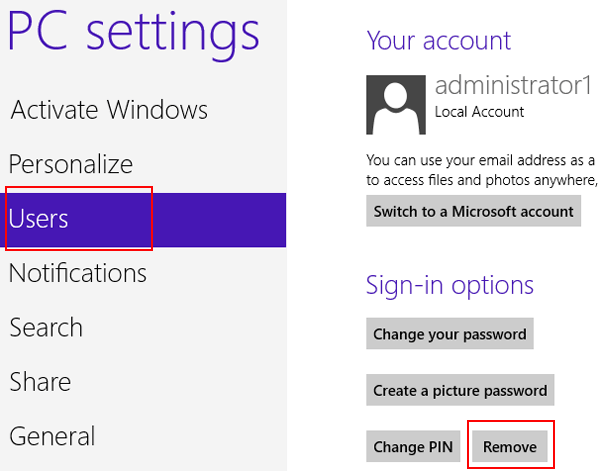Click the administrator1 account name
This screenshot has height=471, width=600.
[513, 85]
